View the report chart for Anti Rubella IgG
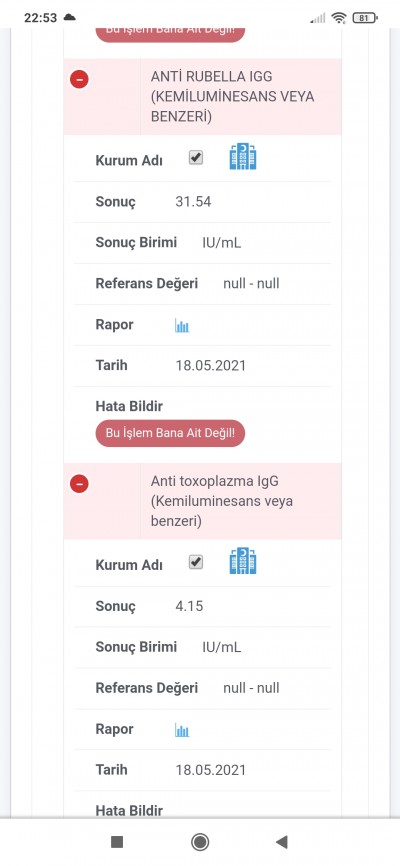Viewport: 400px width, 866px height. pos(182,325)
